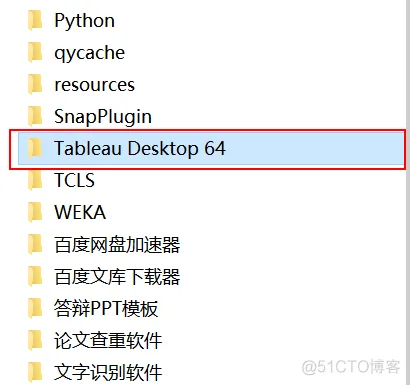The image size is (410, 385).
Task: Select the SnapPlugin folder name
Action: coord(103,117)
